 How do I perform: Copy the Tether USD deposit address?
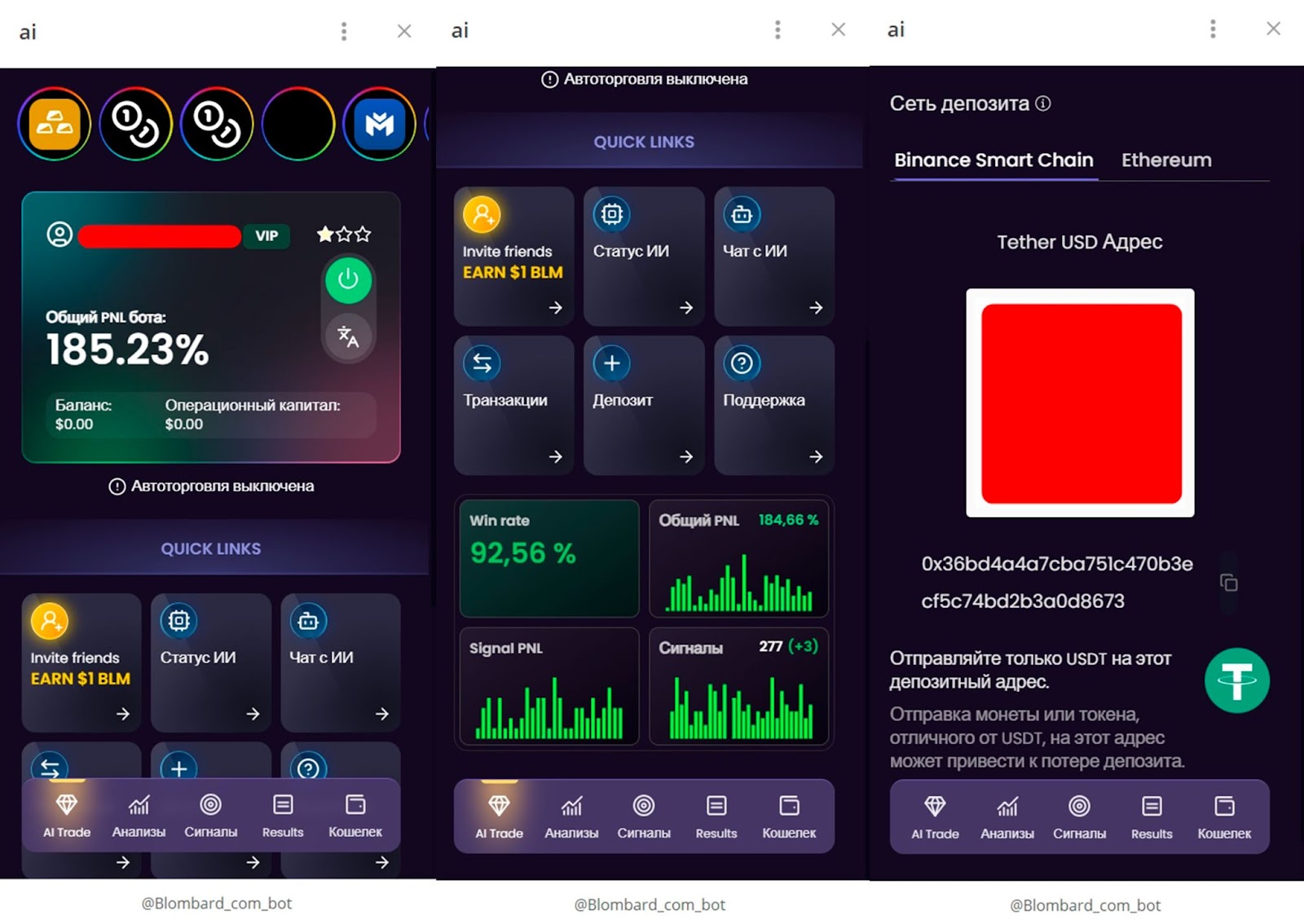tap(1228, 583)
